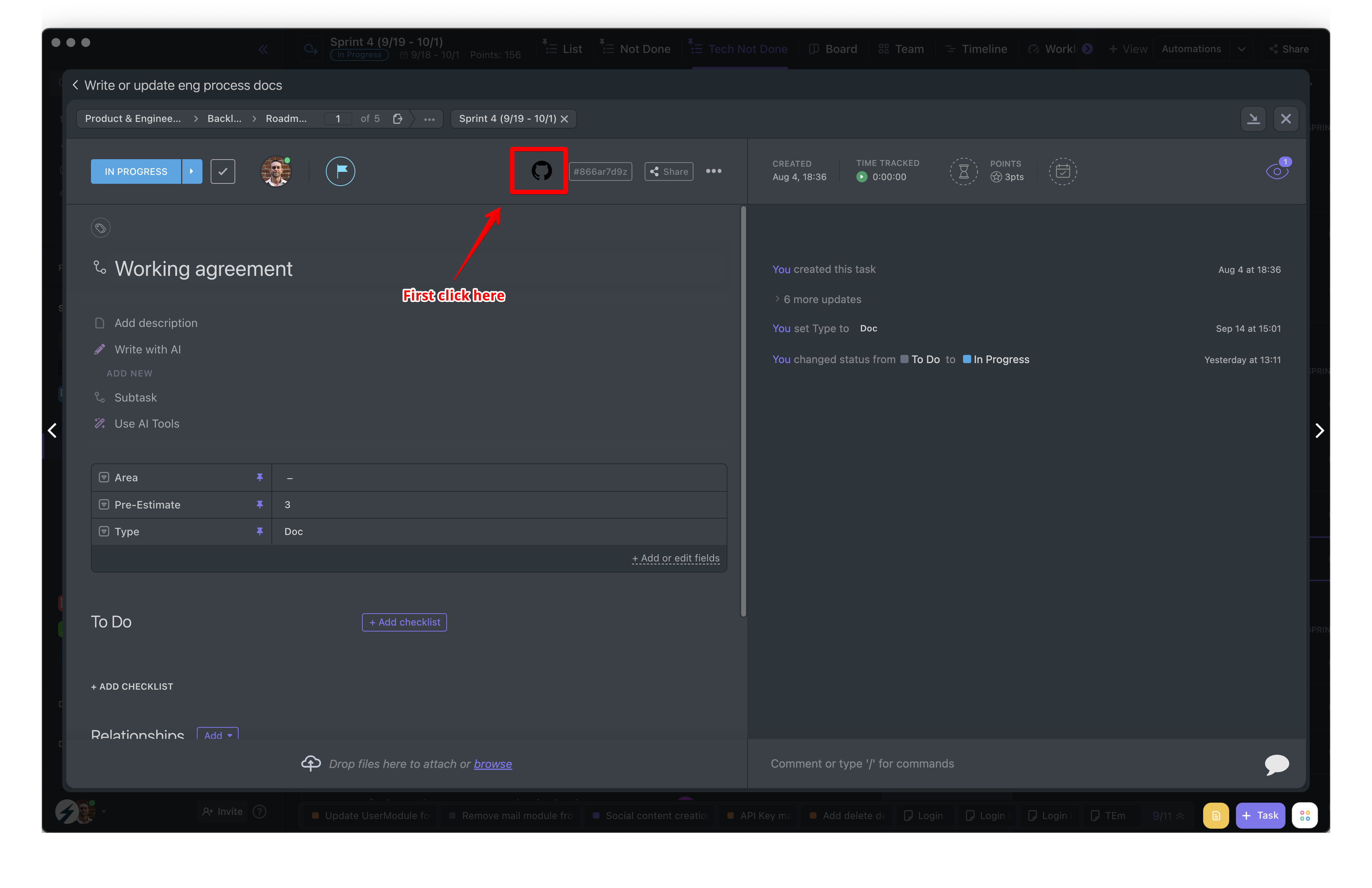The height and width of the screenshot is (888, 1372).
Task: Click the IN PROGRESS status button
Action: [x=136, y=171]
